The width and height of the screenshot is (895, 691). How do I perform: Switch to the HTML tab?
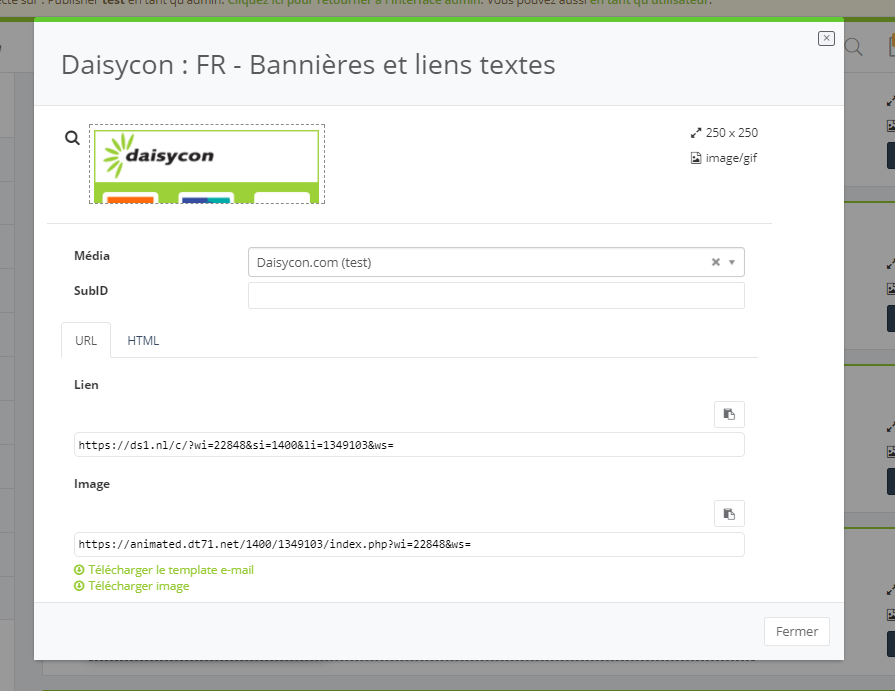[143, 341]
